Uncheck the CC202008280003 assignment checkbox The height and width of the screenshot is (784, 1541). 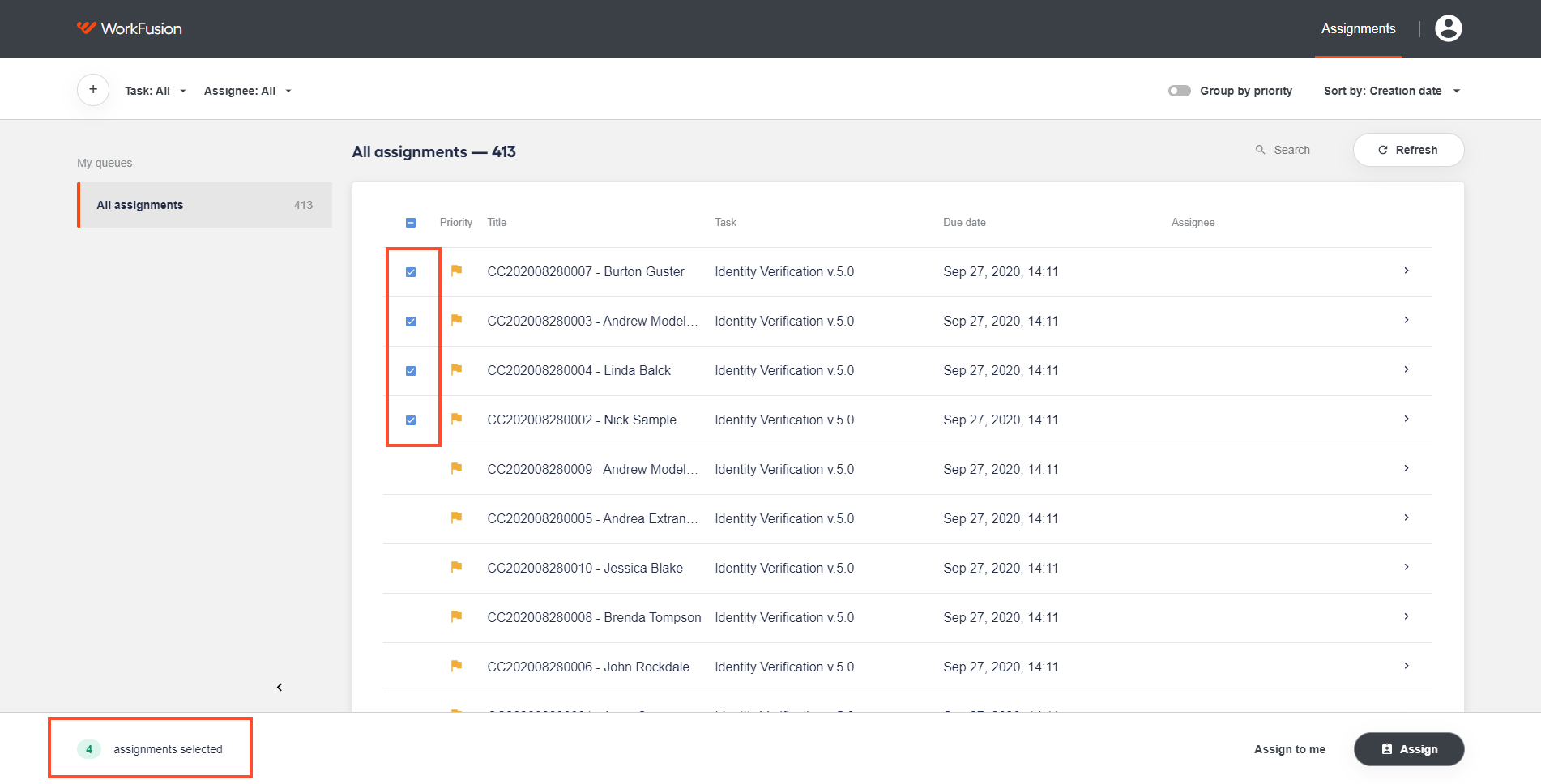[411, 322]
